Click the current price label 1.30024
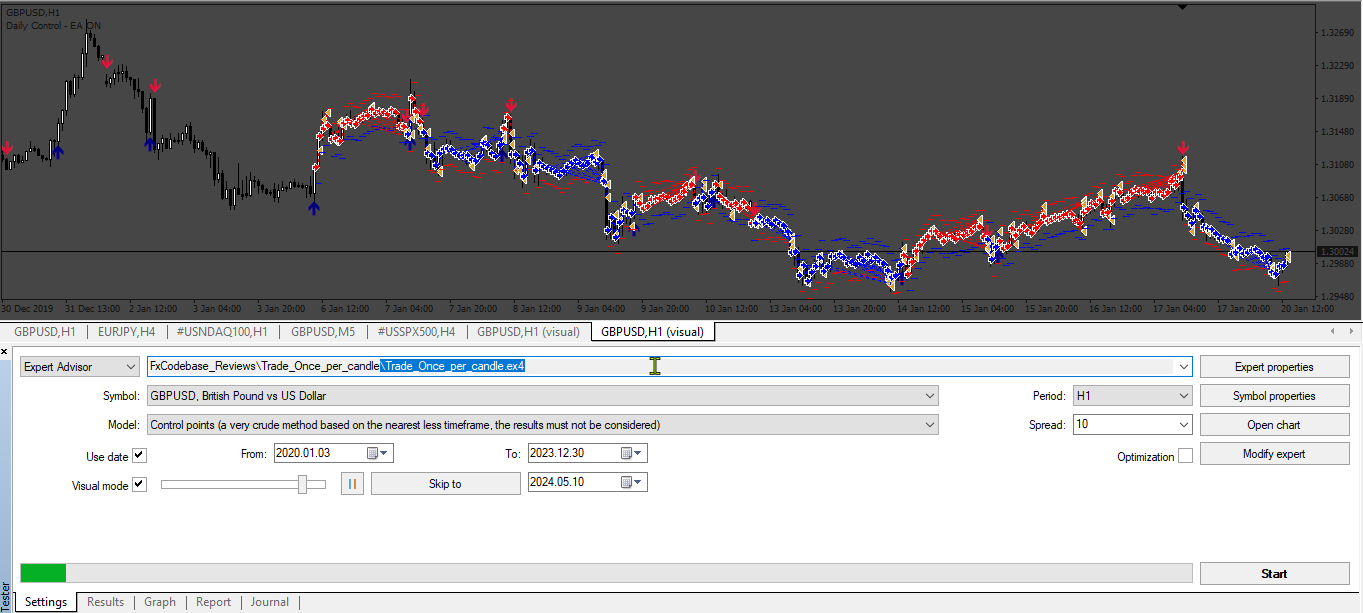The width and height of the screenshot is (1363, 613). [x=1337, y=252]
